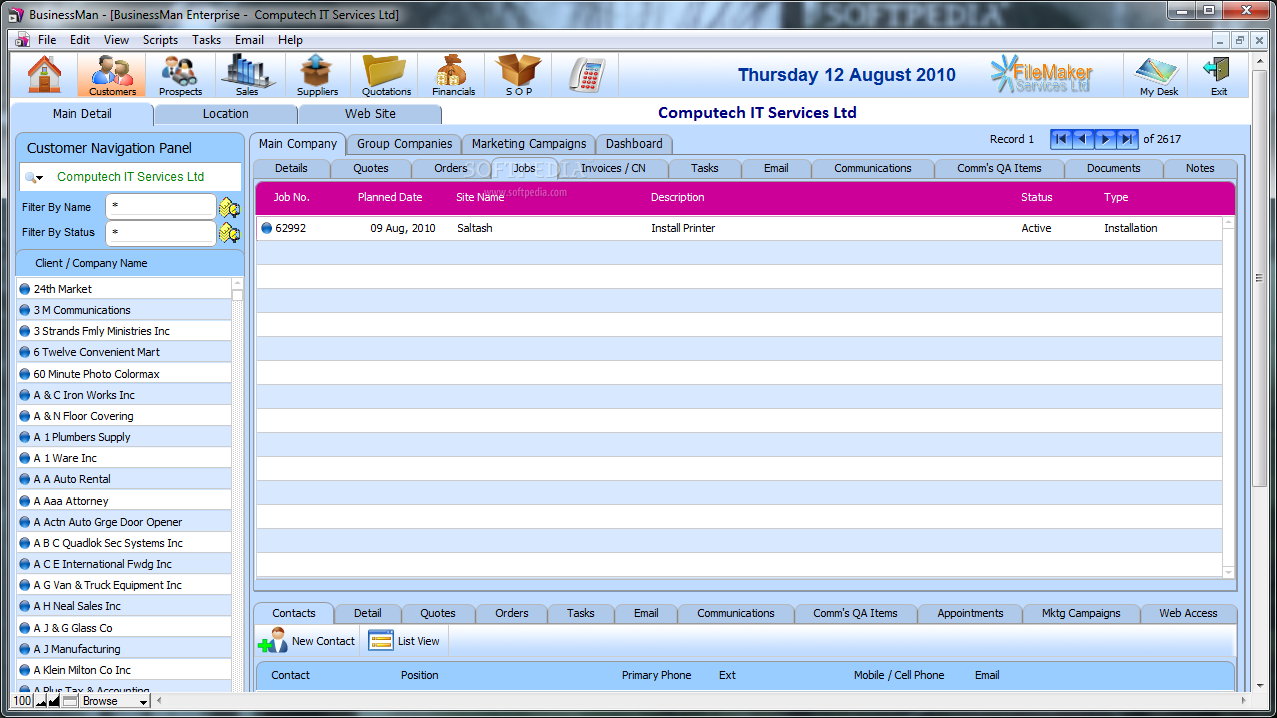The width and height of the screenshot is (1277, 718).
Task: Open the Email menu
Action: [249, 40]
